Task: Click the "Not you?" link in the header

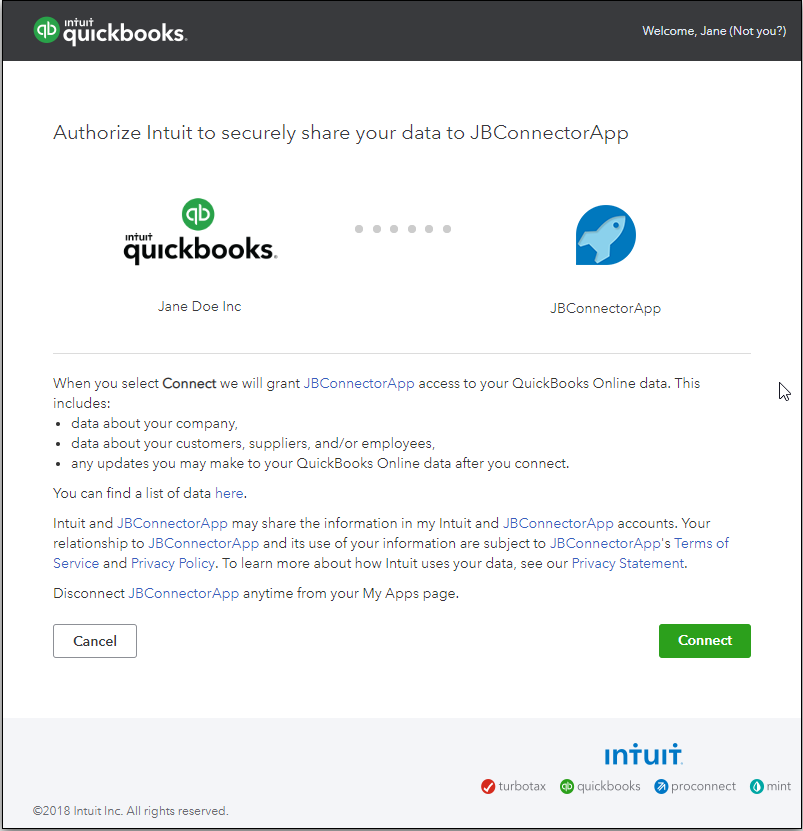Action: click(757, 31)
